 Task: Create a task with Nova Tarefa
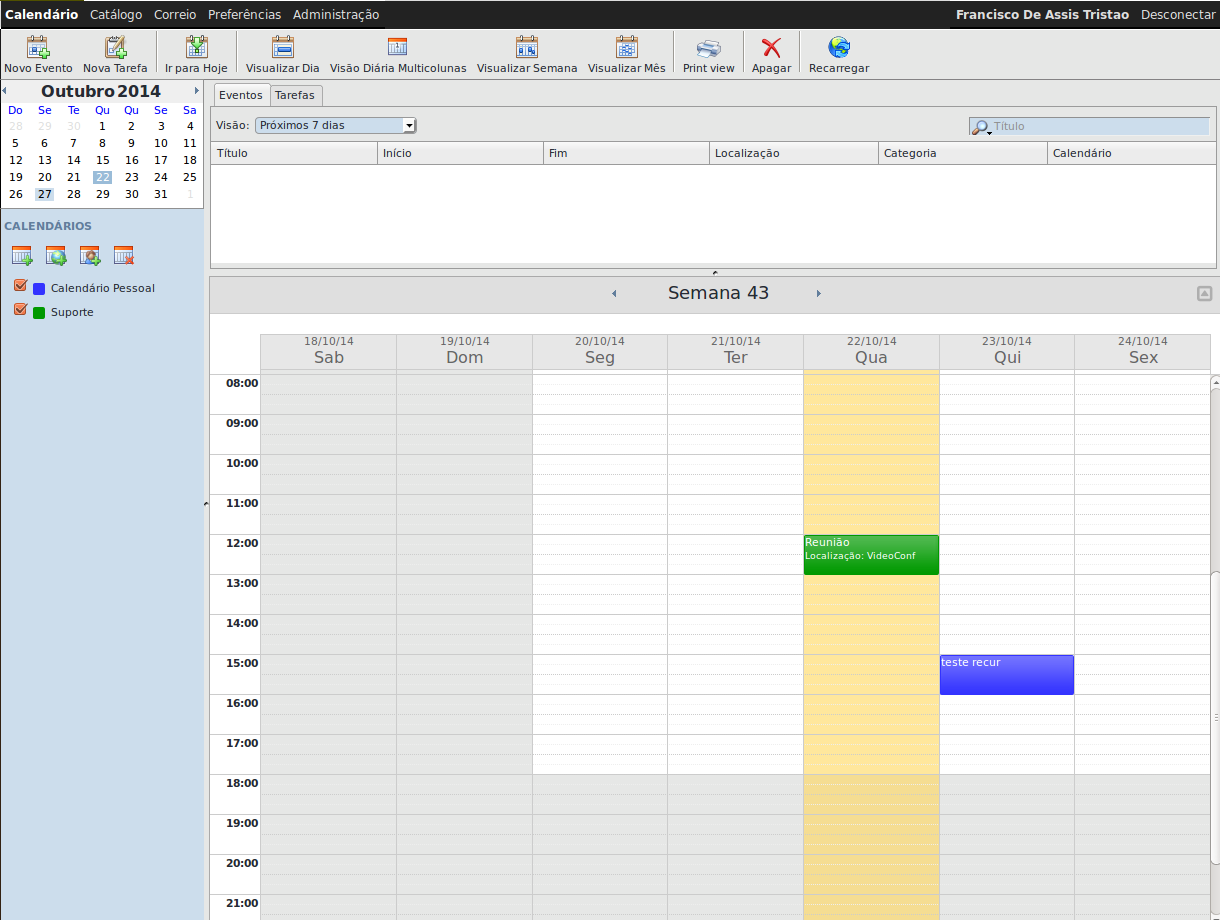tap(115, 48)
